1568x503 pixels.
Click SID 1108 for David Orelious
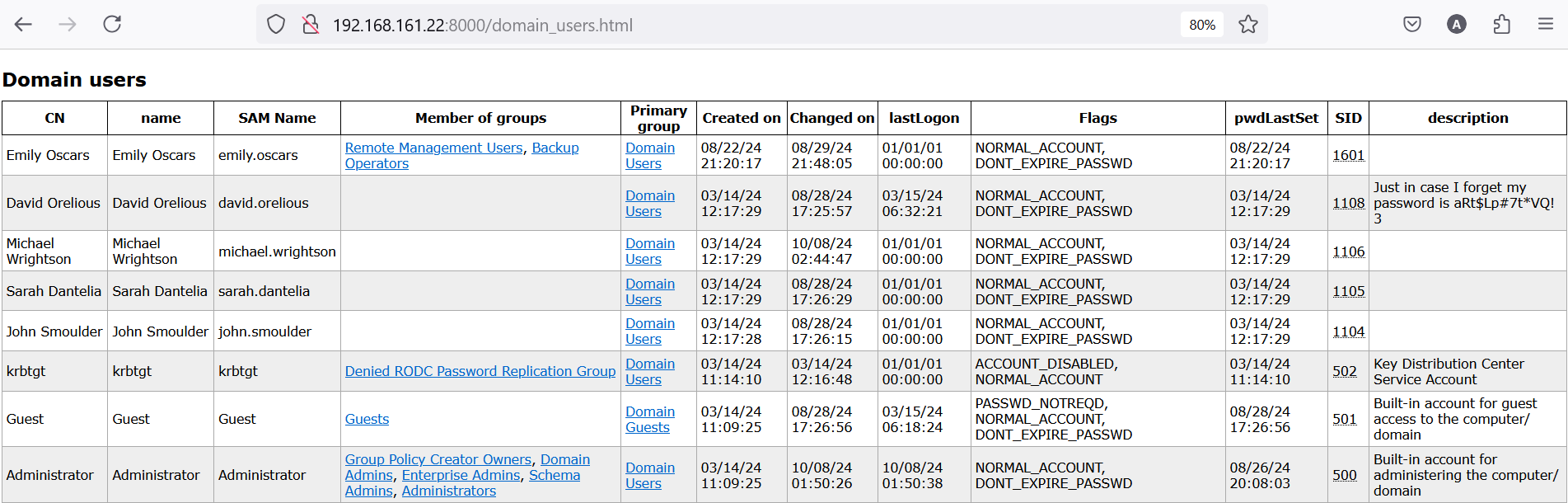point(1348,203)
